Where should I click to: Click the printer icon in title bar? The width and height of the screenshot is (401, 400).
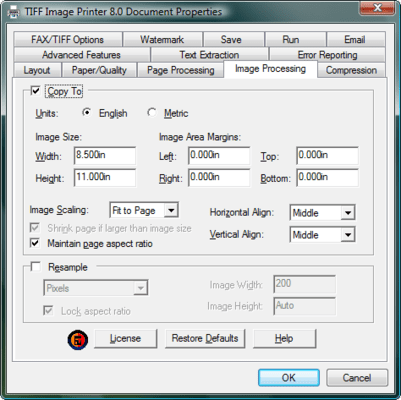coord(14,12)
